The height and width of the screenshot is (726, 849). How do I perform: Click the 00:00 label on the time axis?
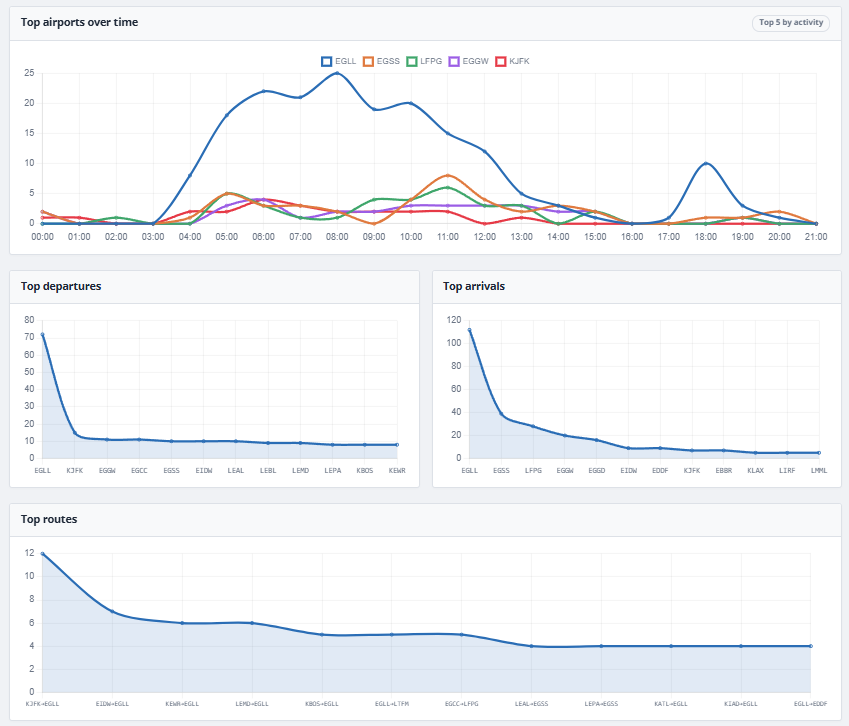click(42, 237)
